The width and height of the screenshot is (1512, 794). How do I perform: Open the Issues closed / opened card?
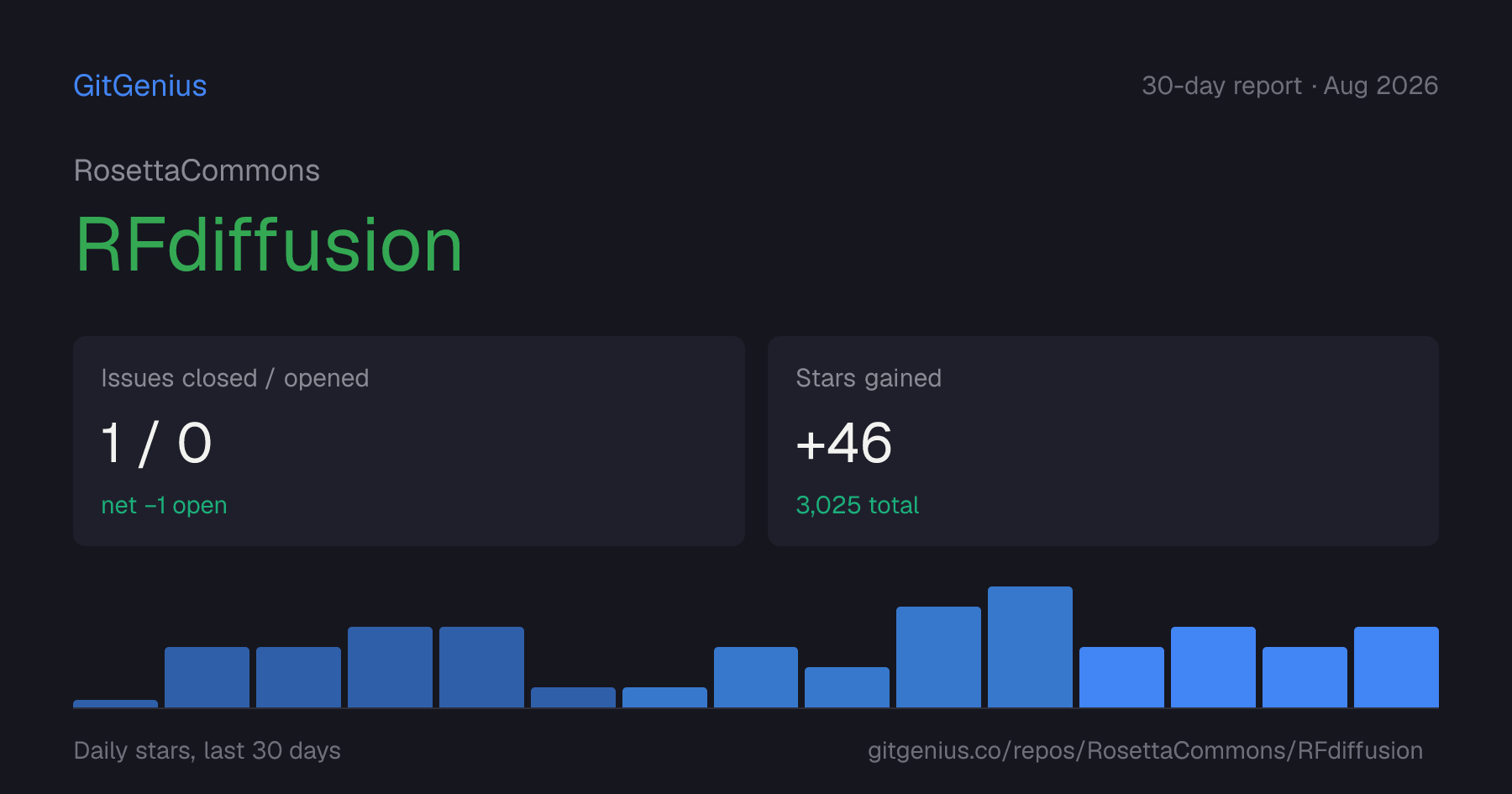click(x=409, y=441)
